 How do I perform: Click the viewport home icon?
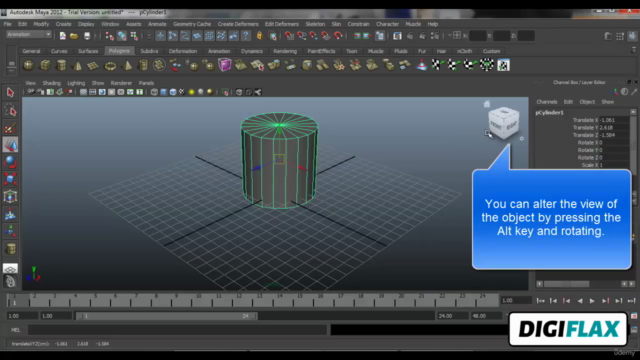pyautogui.click(x=487, y=104)
